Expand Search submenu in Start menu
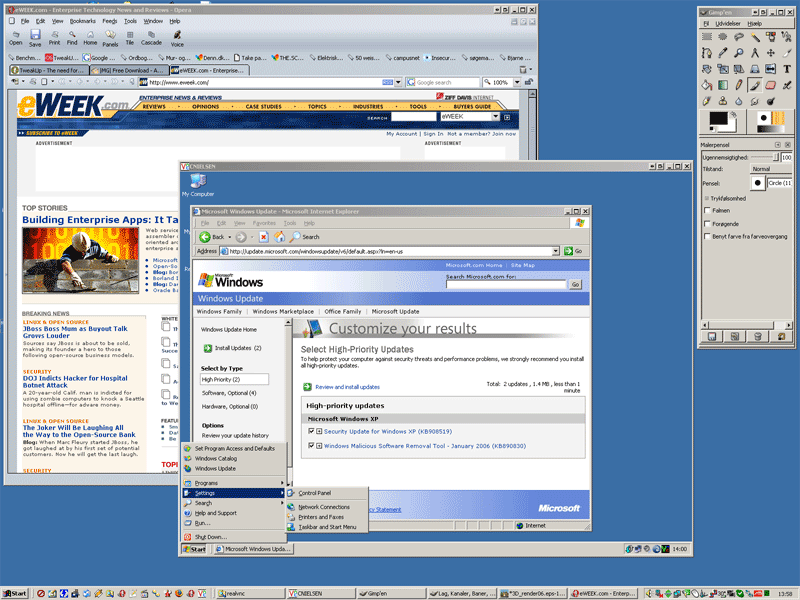The width and height of the screenshot is (800, 600). tap(234, 503)
